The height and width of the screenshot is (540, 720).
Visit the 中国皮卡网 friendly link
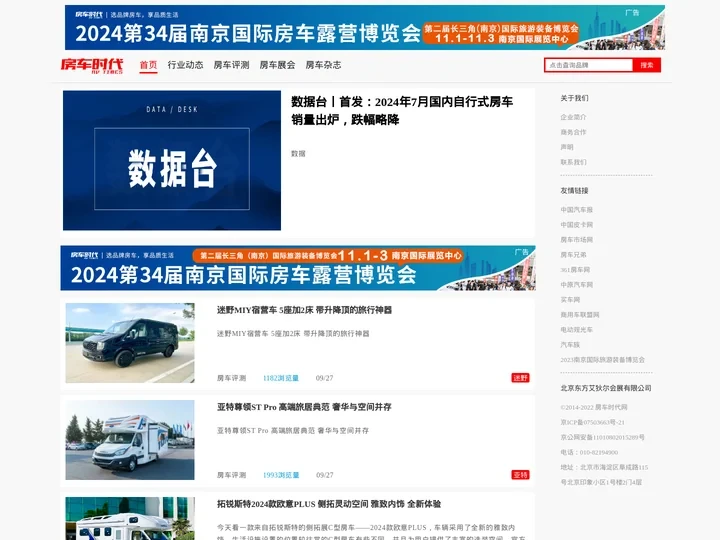click(576, 225)
